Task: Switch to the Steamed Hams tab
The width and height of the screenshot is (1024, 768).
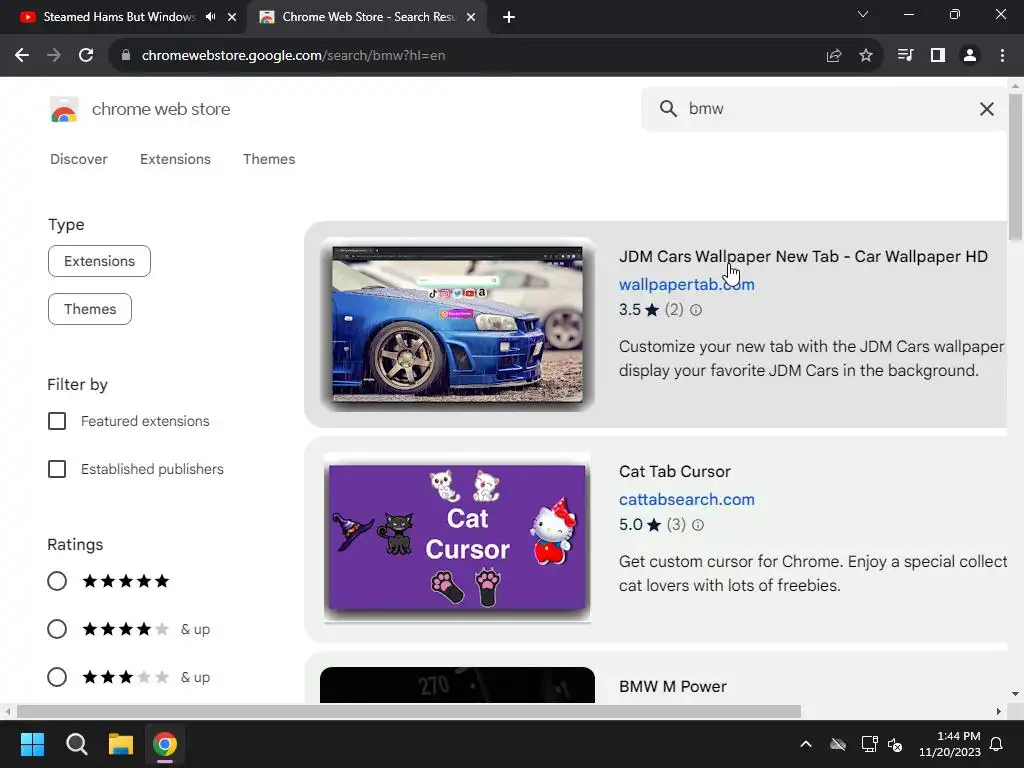Action: pos(120,17)
